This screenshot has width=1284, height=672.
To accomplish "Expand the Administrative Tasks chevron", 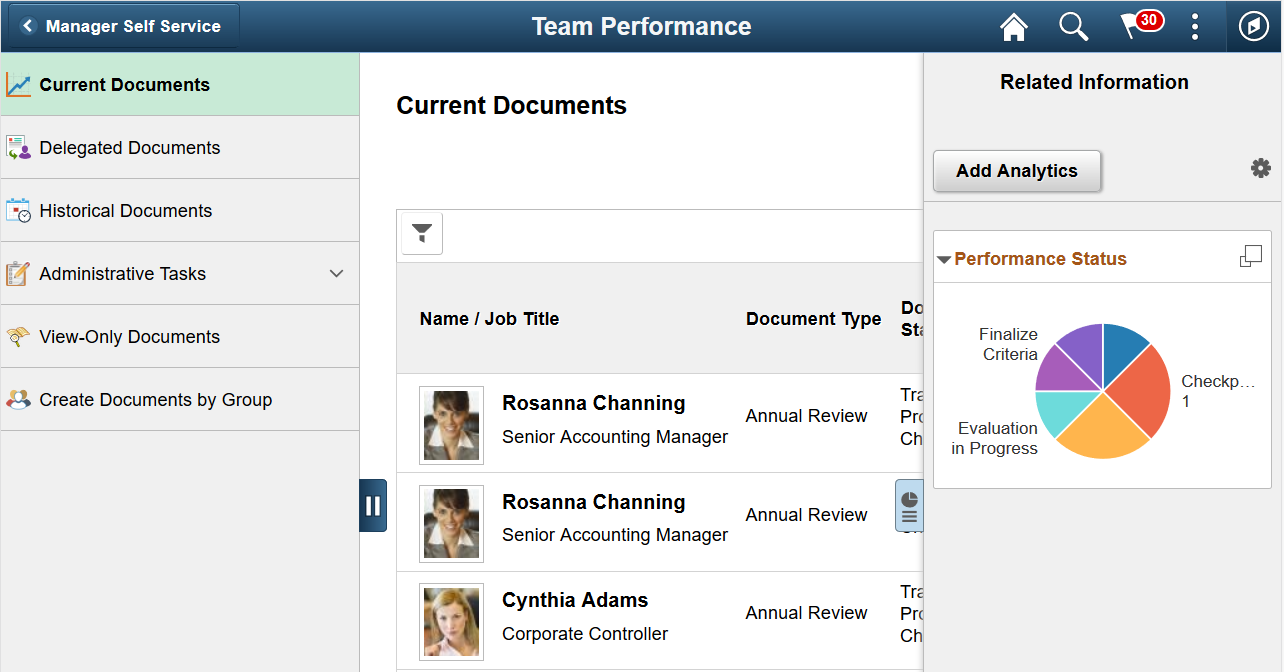I will click(336, 274).
